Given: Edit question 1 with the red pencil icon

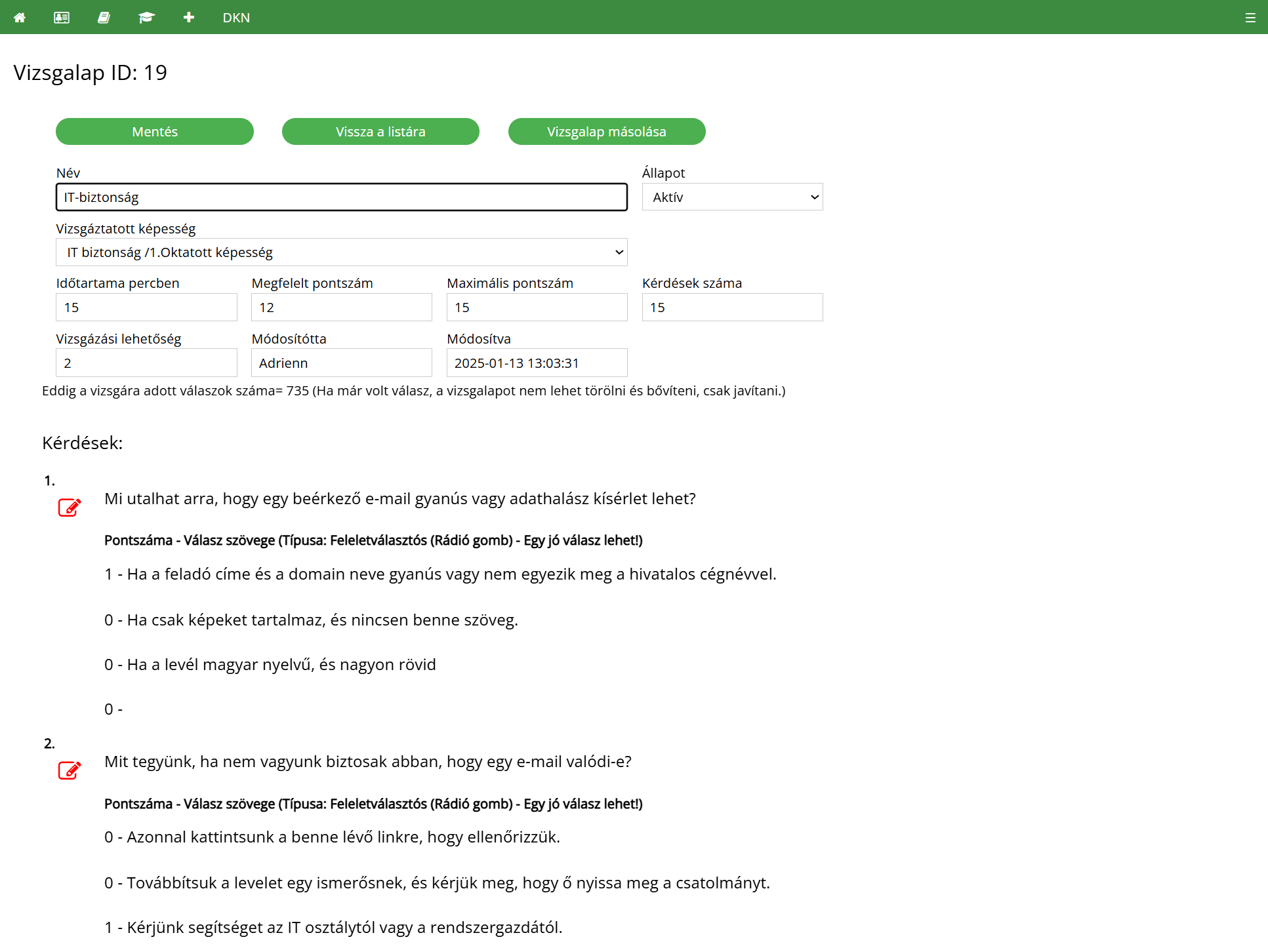Looking at the screenshot, I should [x=69, y=507].
